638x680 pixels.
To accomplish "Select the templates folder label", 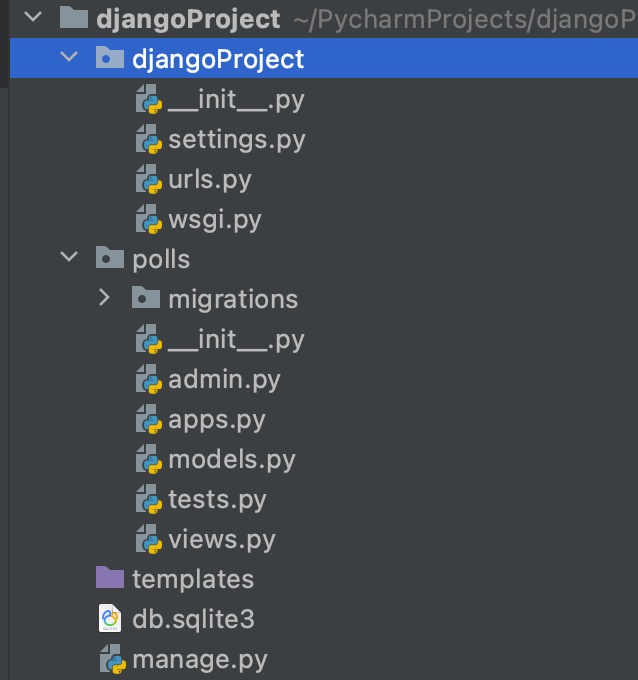I will [x=193, y=580].
